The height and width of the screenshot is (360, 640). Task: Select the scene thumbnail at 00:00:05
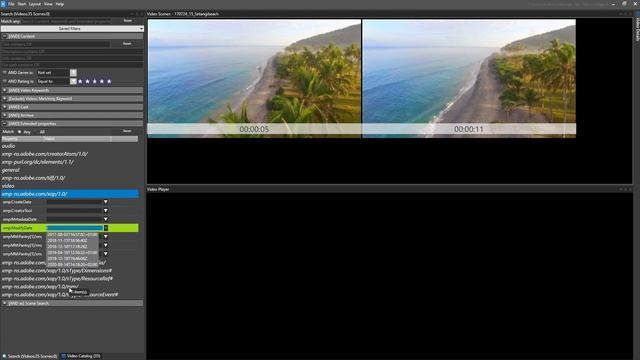254,78
